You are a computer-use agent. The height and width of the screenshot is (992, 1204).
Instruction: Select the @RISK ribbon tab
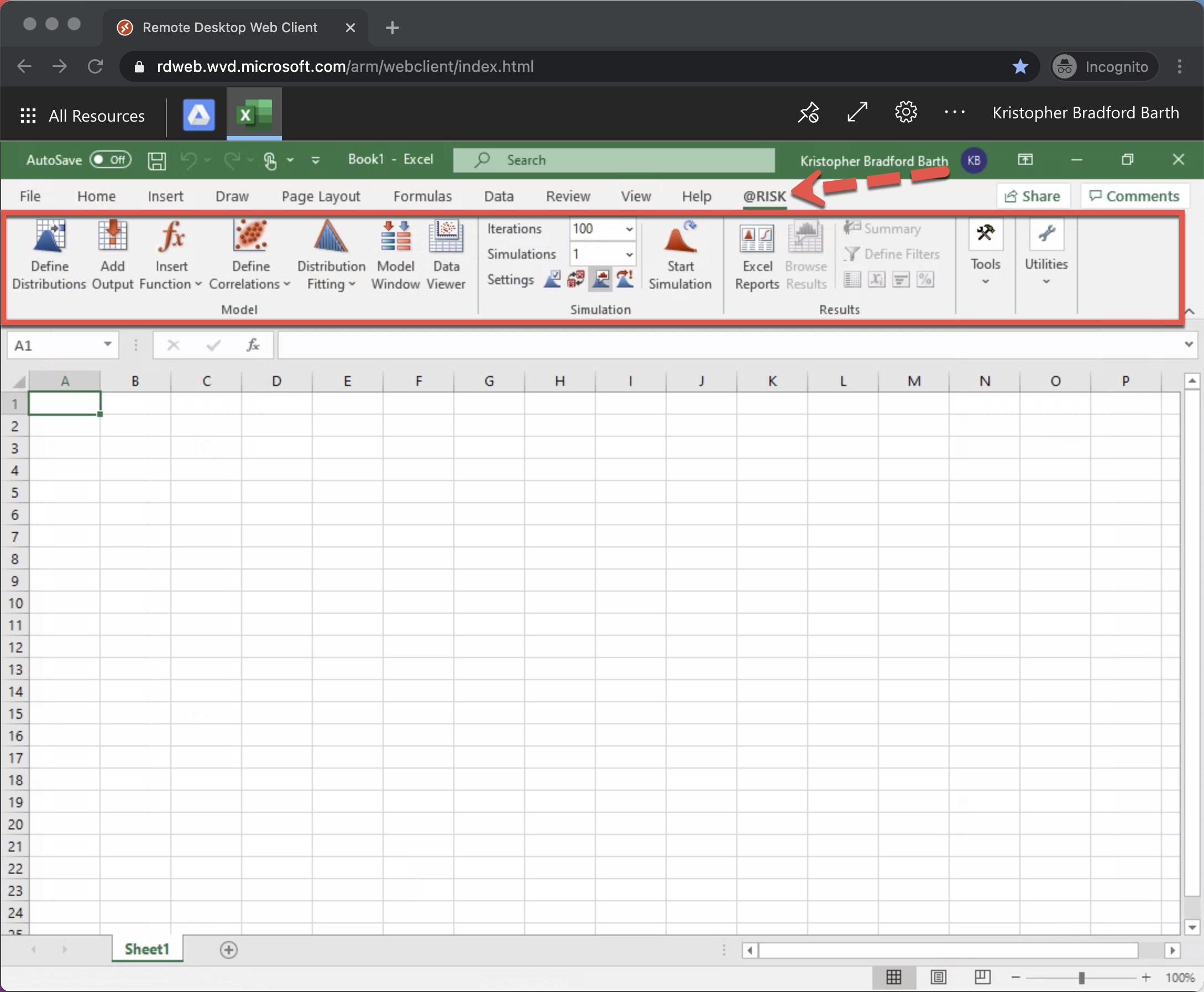coord(764,196)
